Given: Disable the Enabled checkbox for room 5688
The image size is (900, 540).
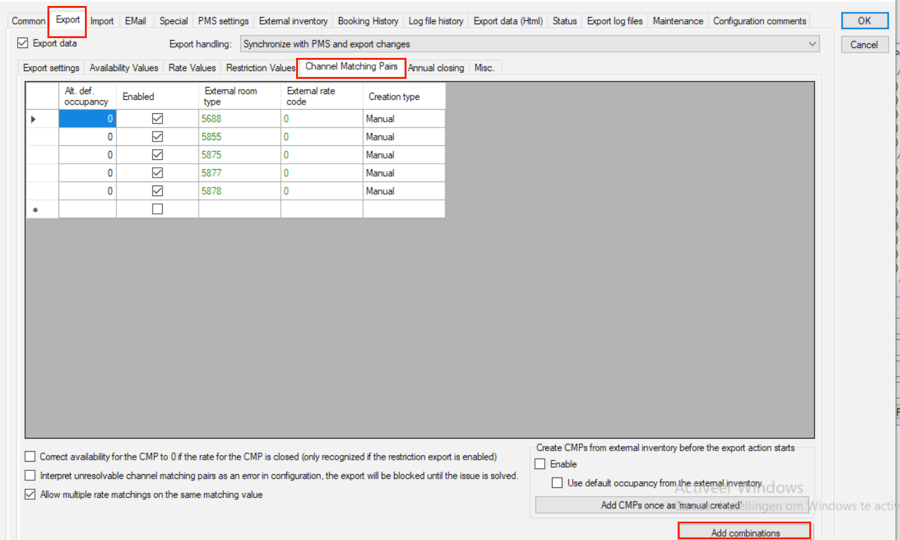Looking at the screenshot, I should click(157, 119).
